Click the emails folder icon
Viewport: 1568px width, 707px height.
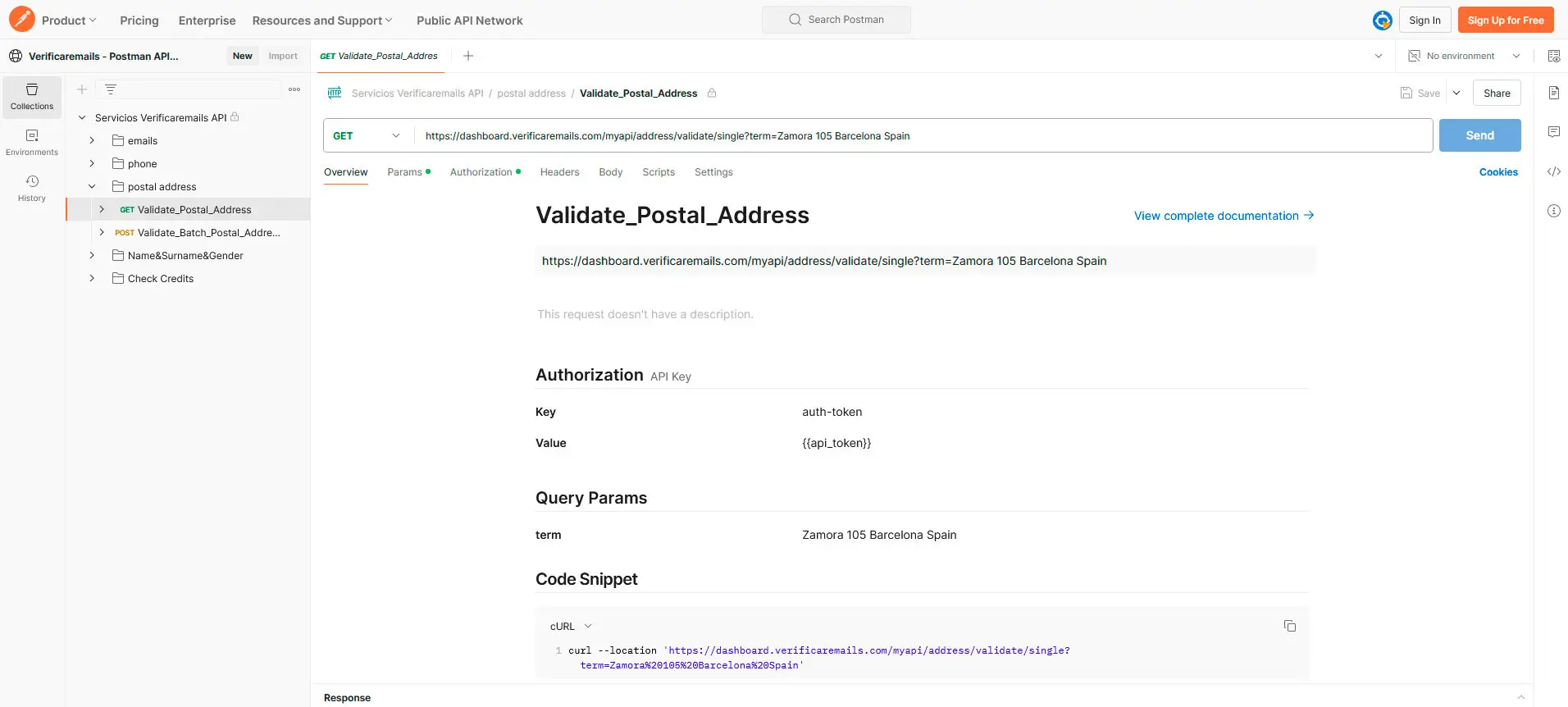118,140
